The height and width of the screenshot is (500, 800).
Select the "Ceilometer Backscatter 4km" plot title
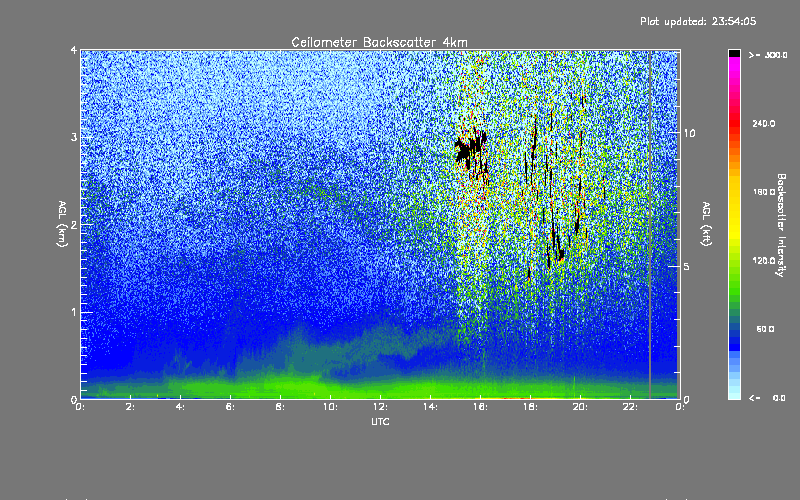(379, 42)
